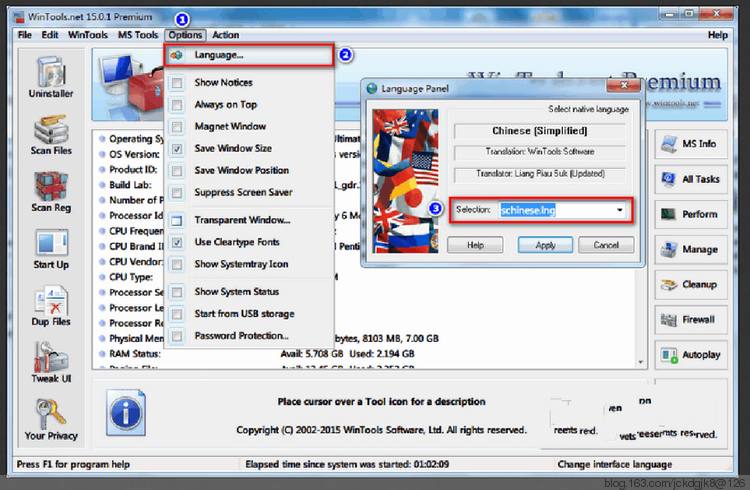Check Save Window Position
Viewport: 750px width, 490px height.
point(176,171)
